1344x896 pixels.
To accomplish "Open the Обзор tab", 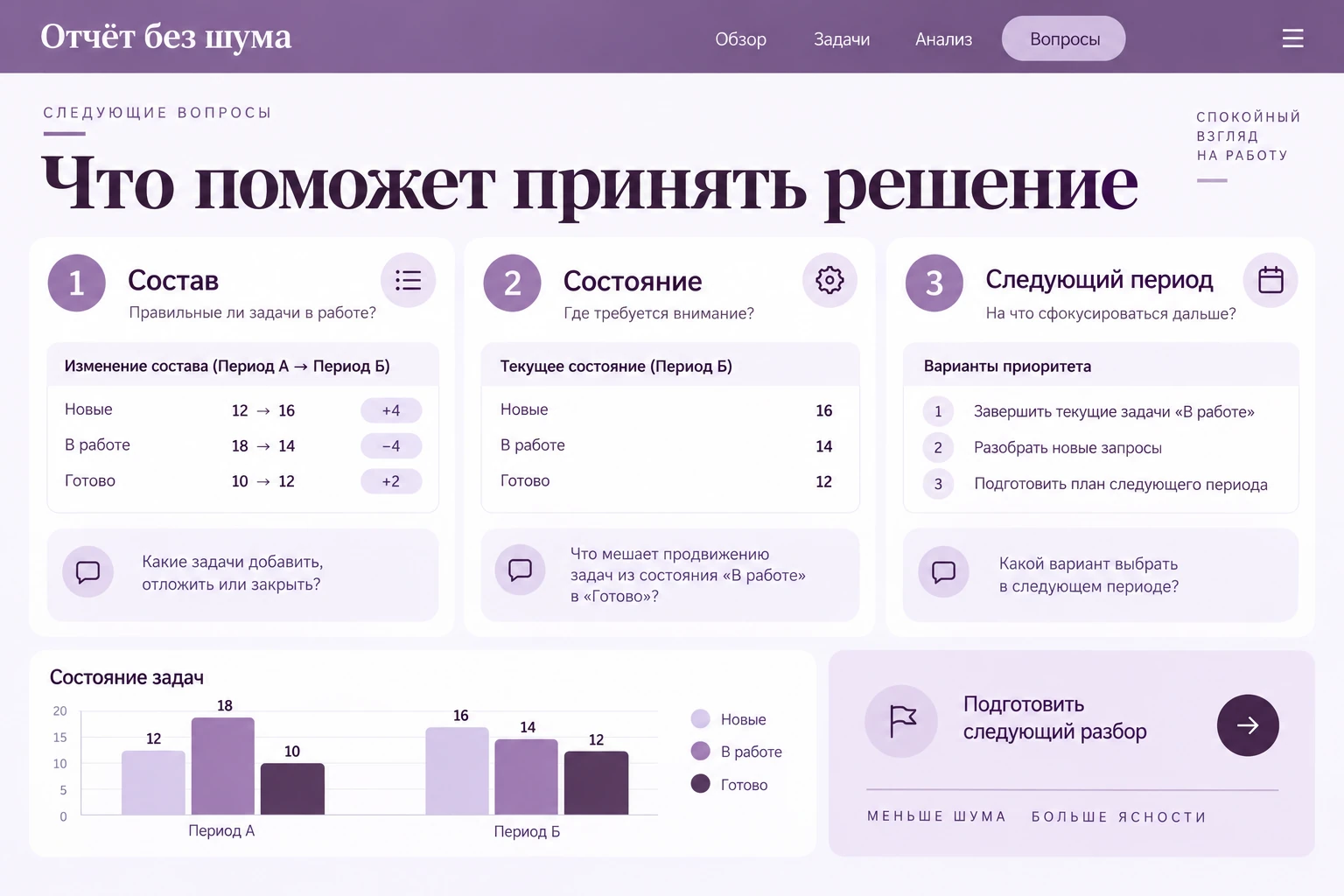I will [740, 39].
